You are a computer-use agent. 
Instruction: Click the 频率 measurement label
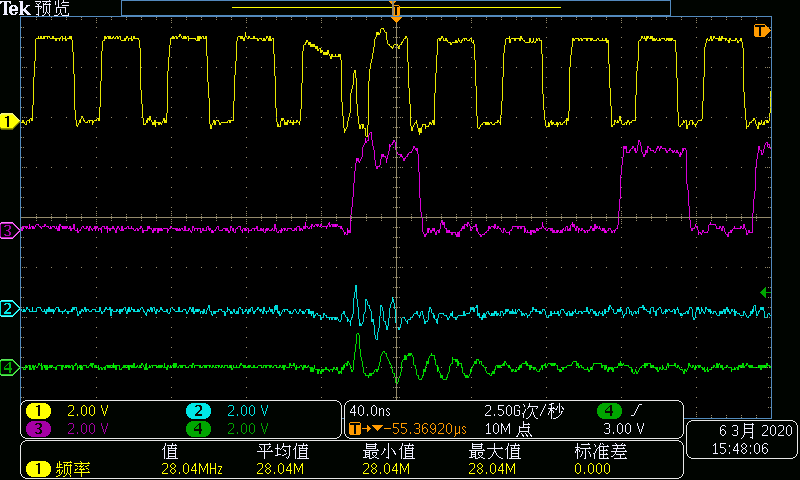(x=72, y=469)
